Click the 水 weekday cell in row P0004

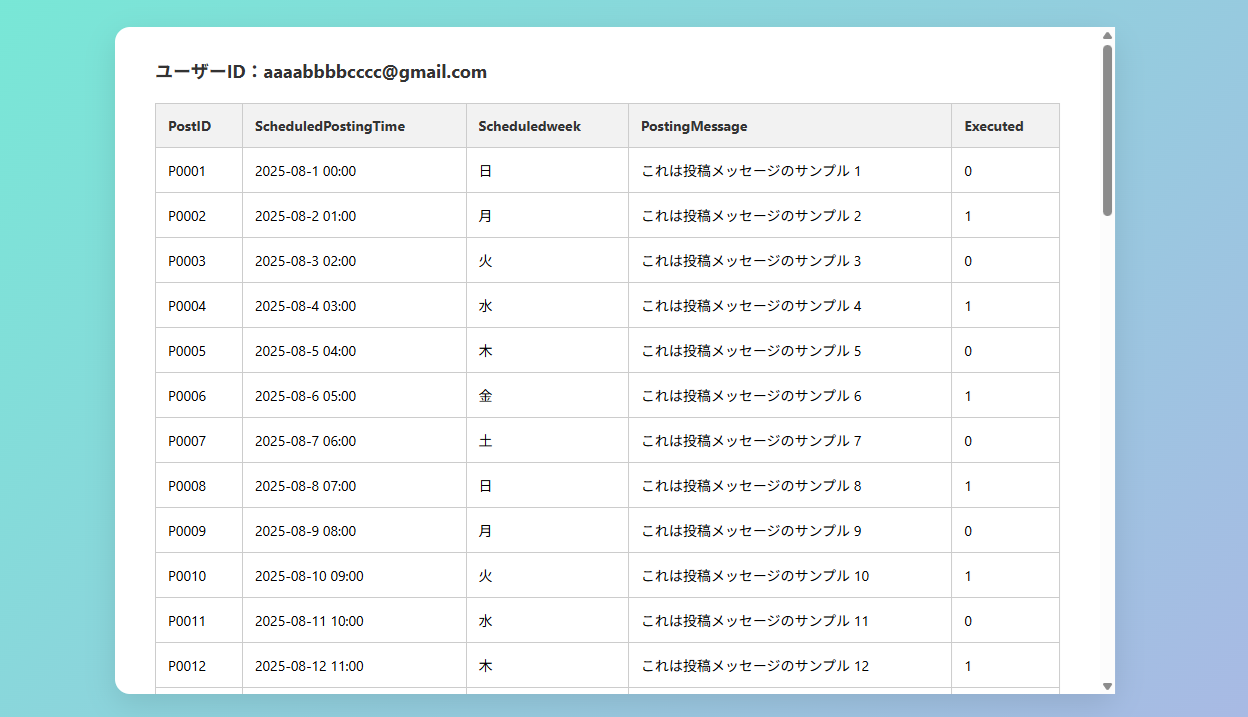547,306
